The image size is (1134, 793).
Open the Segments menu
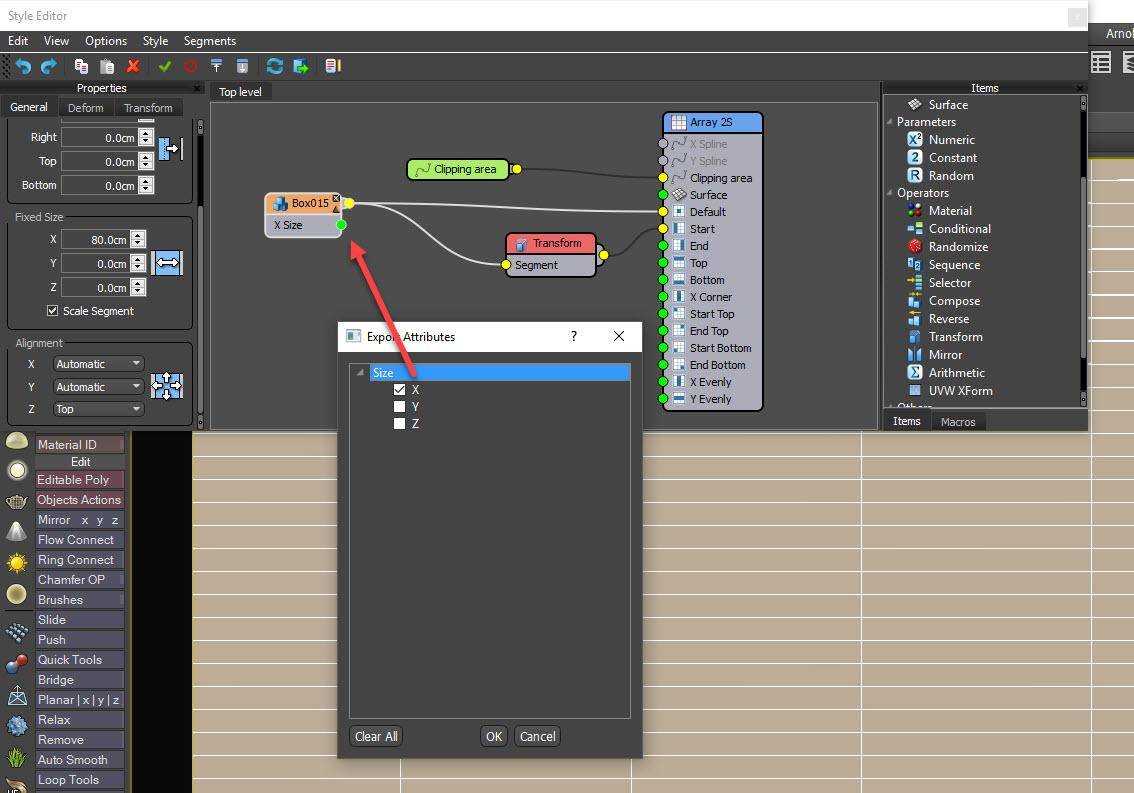point(209,41)
